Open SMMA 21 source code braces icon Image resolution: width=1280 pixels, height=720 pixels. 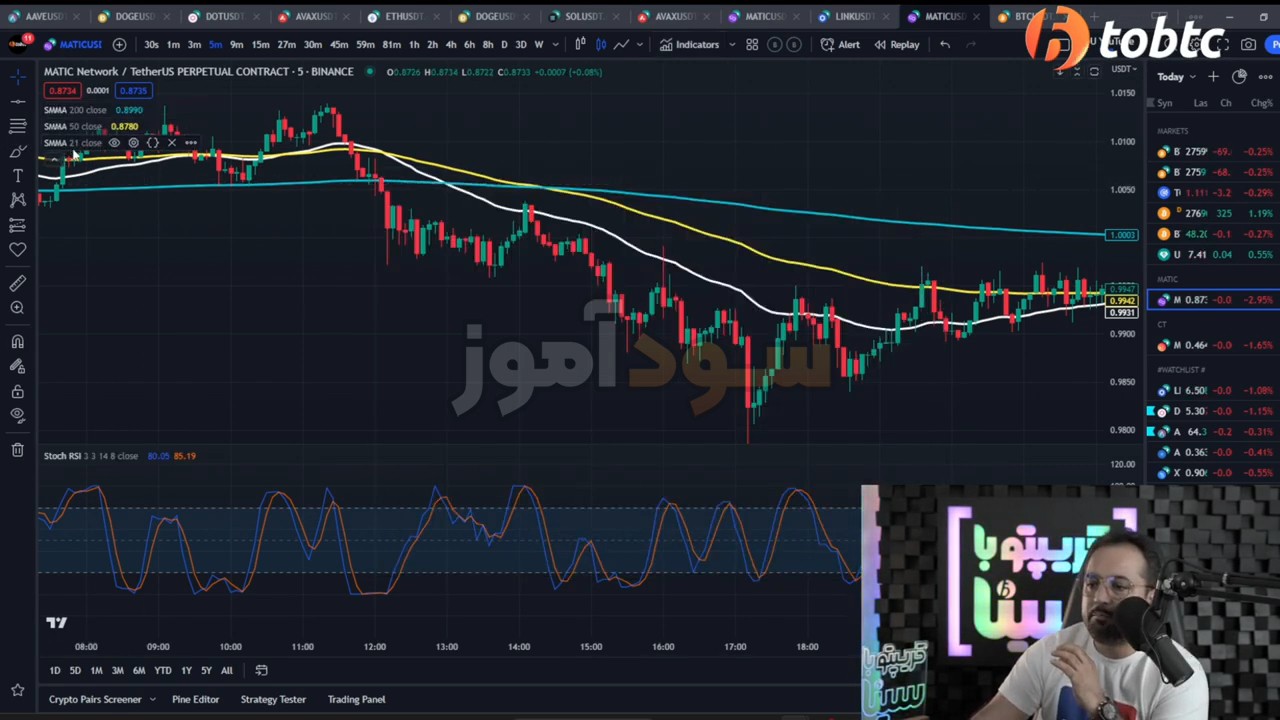(153, 143)
